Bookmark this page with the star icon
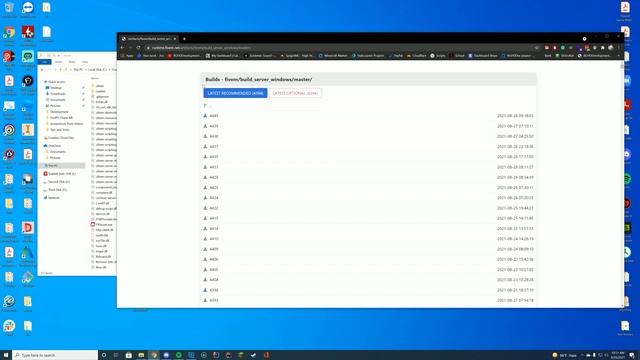The width and height of the screenshot is (640, 360). (537, 47)
